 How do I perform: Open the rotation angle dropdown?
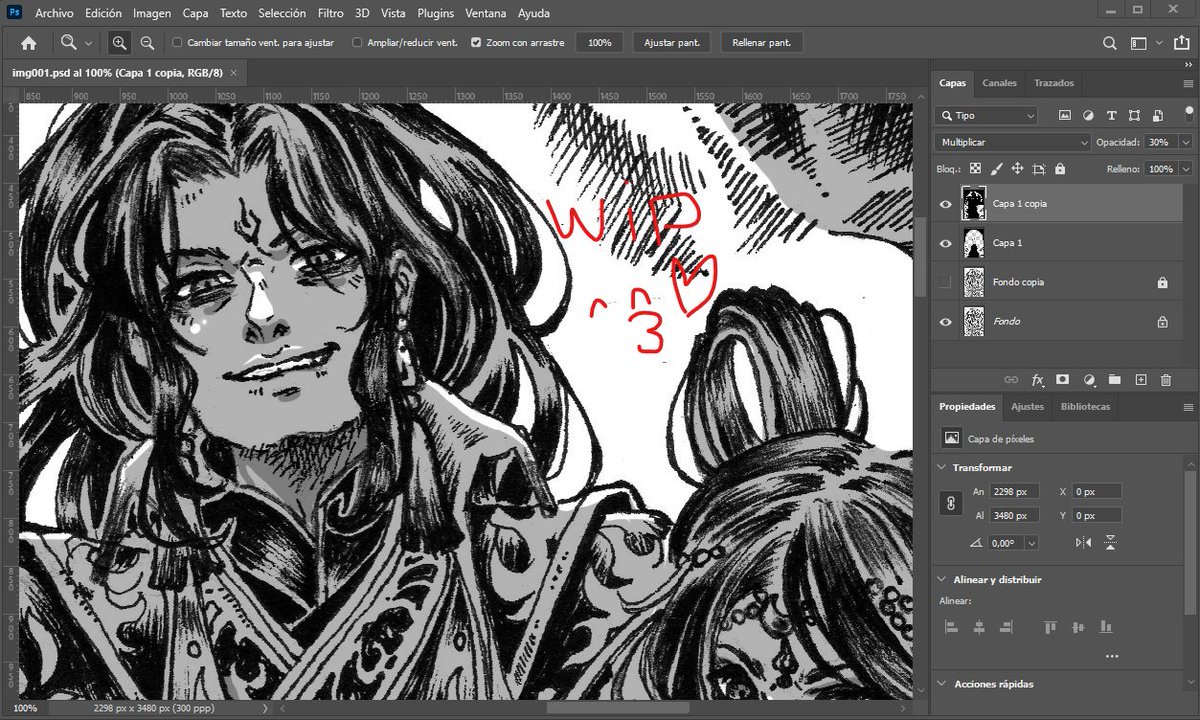click(x=1031, y=542)
